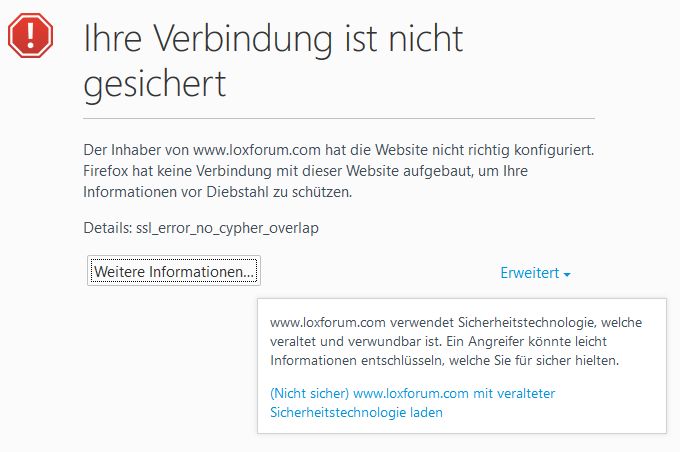Click paragraph starting Der Inhaber von www.loxforum.com

pyautogui.click(x=338, y=170)
